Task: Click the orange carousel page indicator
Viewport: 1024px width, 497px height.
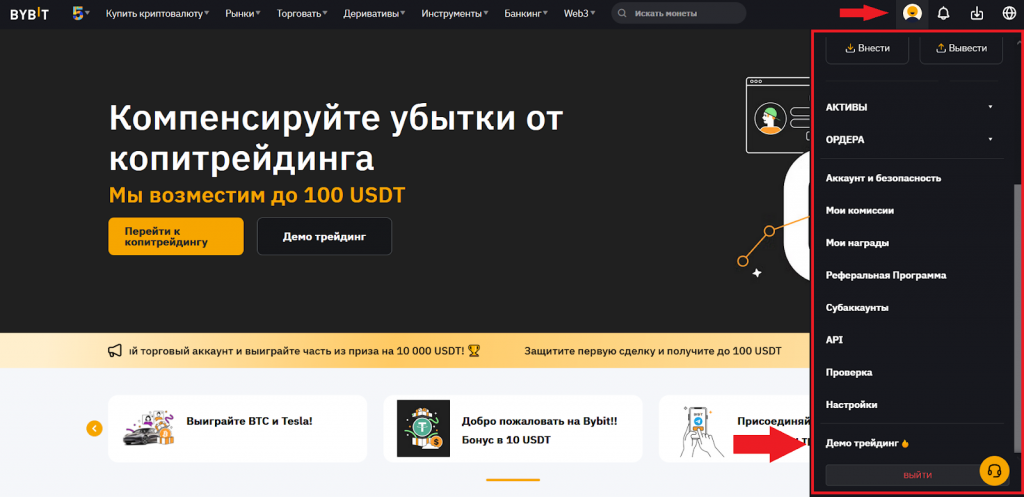Action: pos(513,480)
